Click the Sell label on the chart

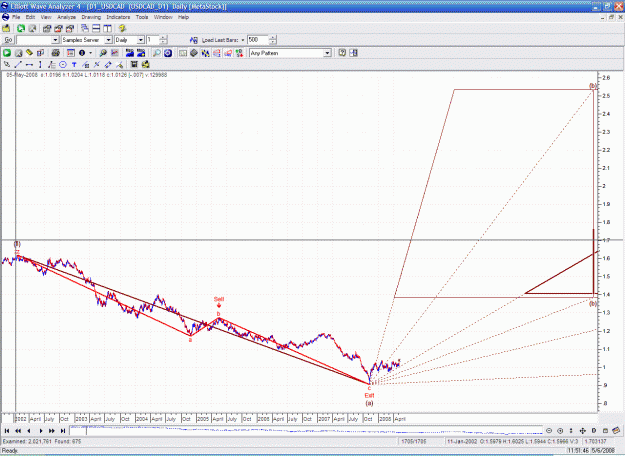click(x=219, y=299)
